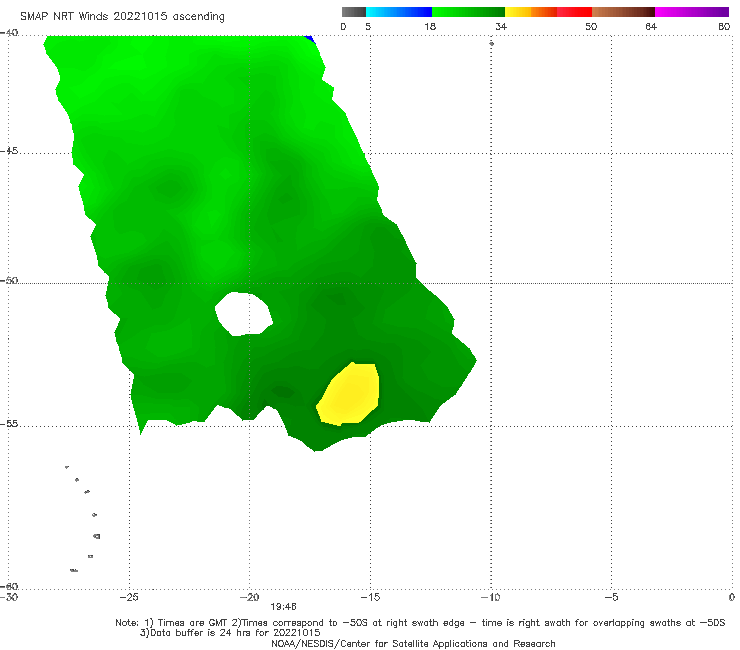740x650 pixels.
Task: Click the latitude label '-55'
Action: (9, 424)
